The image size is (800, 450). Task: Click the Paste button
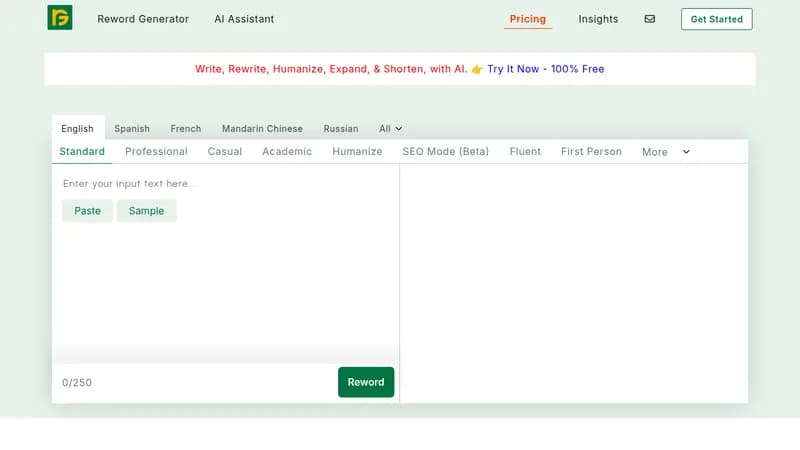click(x=87, y=211)
